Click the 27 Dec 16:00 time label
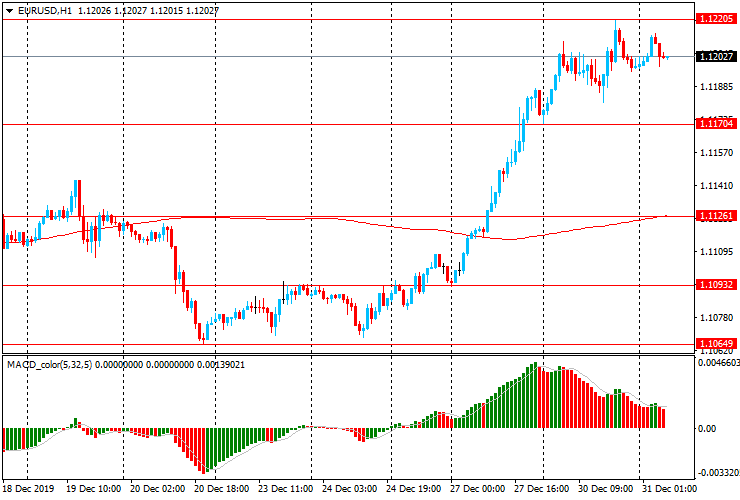 (542, 489)
